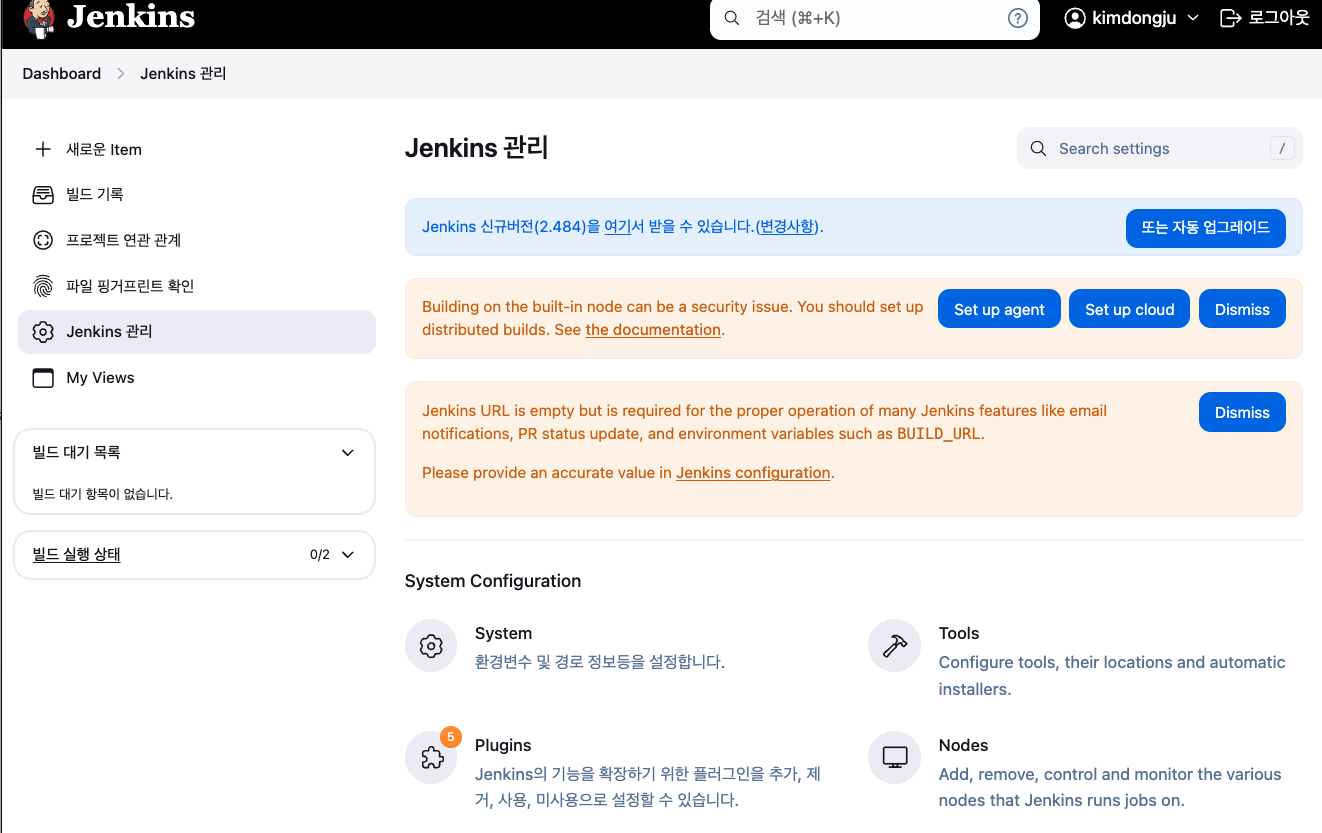Click the fingerprint icon
Image resolution: width=1322 pixels, height=833 pixels.
coord(43,286)
